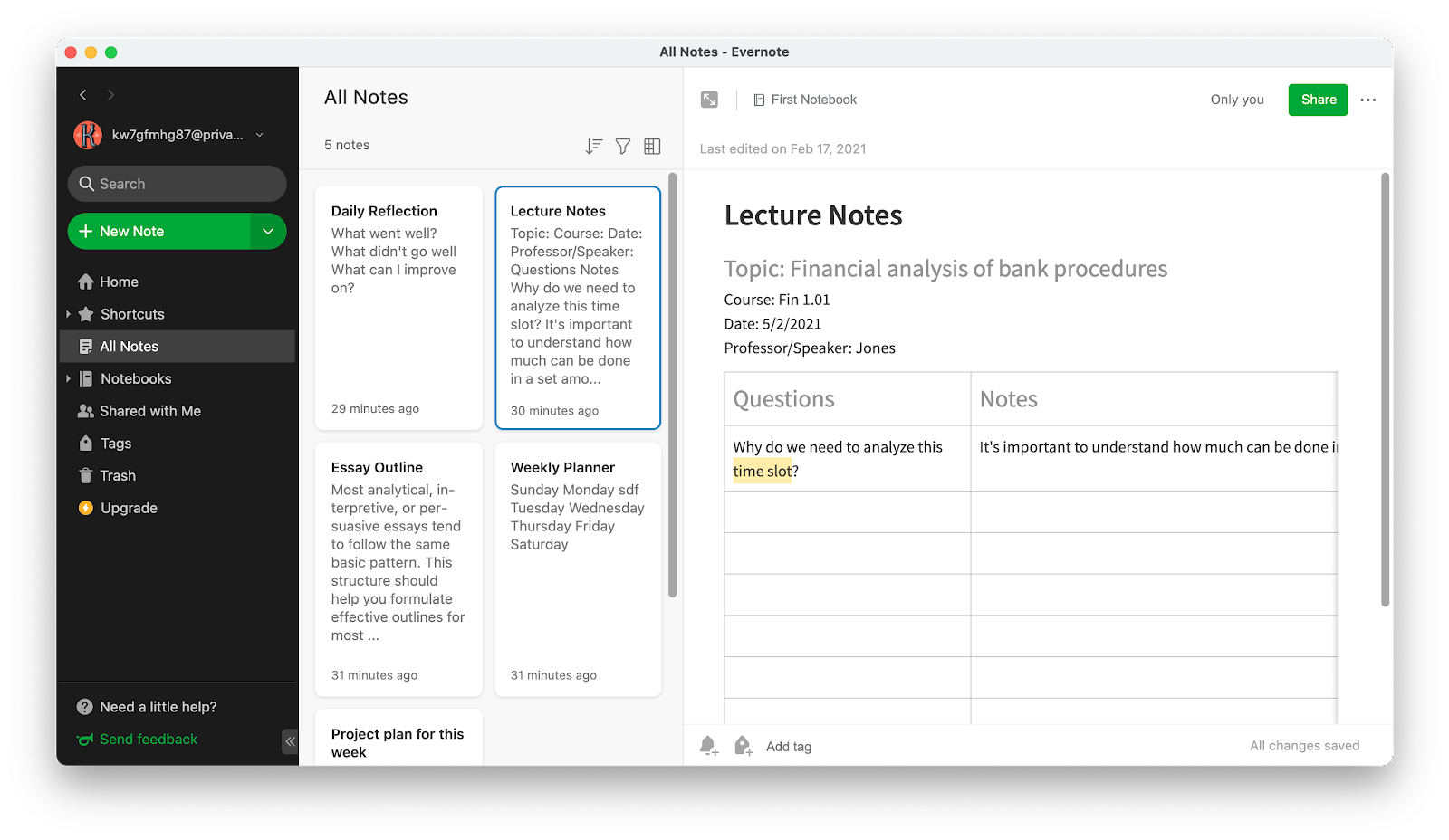The image size is (1449, 840).
Task: Select the Lecture Notes note card
Action: (578, 308)
